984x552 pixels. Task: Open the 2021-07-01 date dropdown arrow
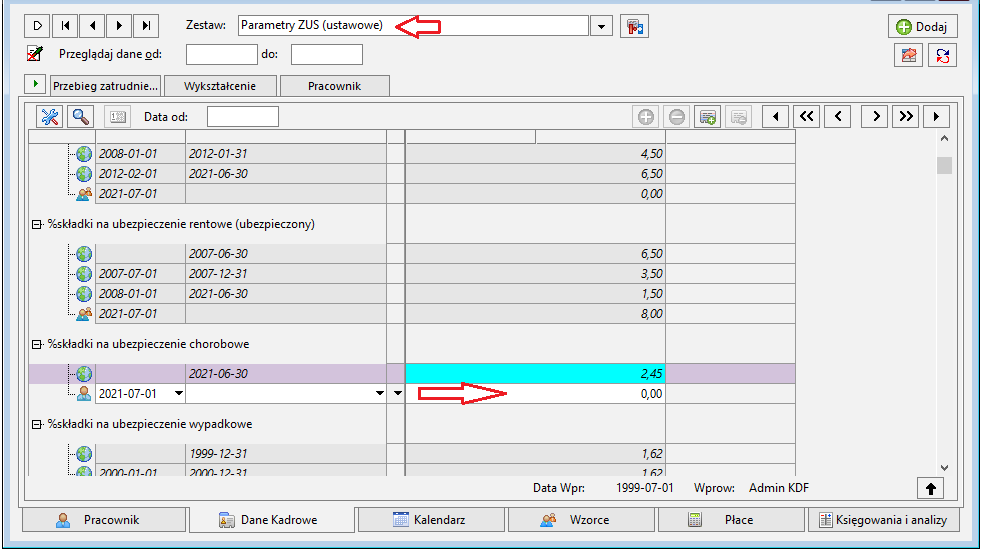(179, 394)
